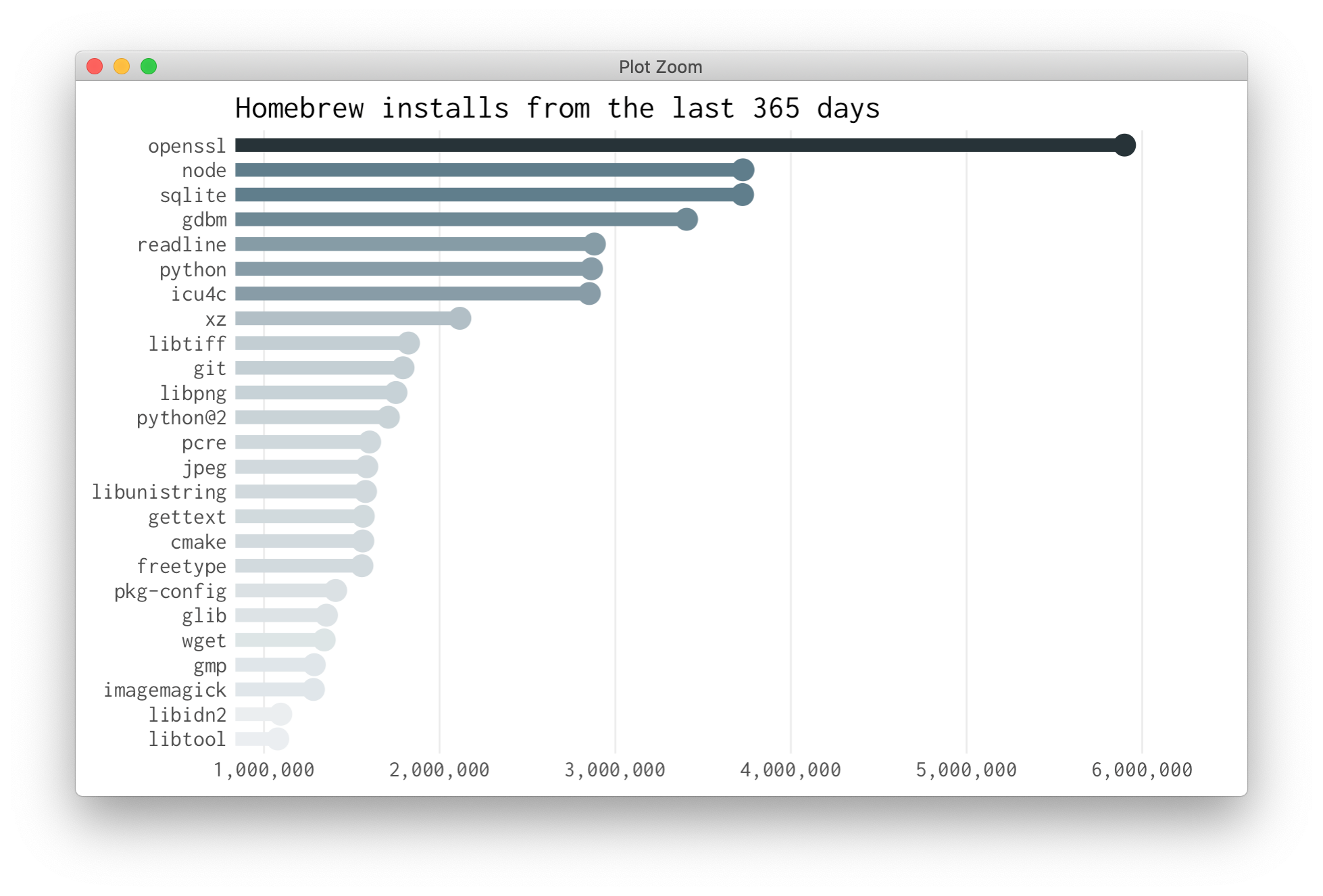This screenshot has height=896, width=1323.
Task: Click the endpoint dot of the pkg-config bar
Action: [336, 591]
